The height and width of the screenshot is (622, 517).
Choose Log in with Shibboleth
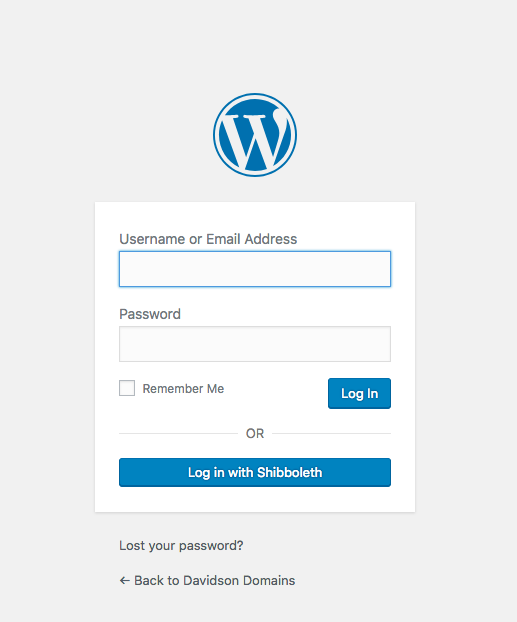click(255, 472)
